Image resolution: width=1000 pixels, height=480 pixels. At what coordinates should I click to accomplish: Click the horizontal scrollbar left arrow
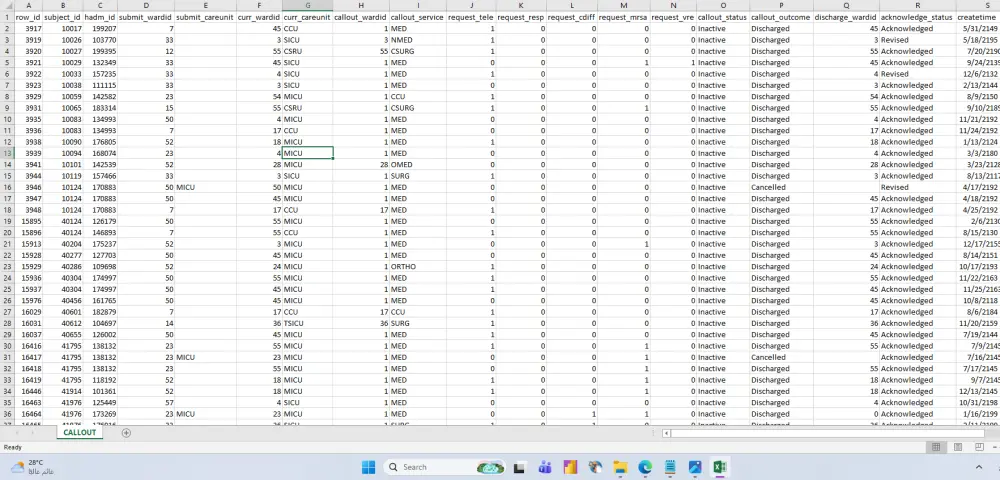tap(666, 433)
